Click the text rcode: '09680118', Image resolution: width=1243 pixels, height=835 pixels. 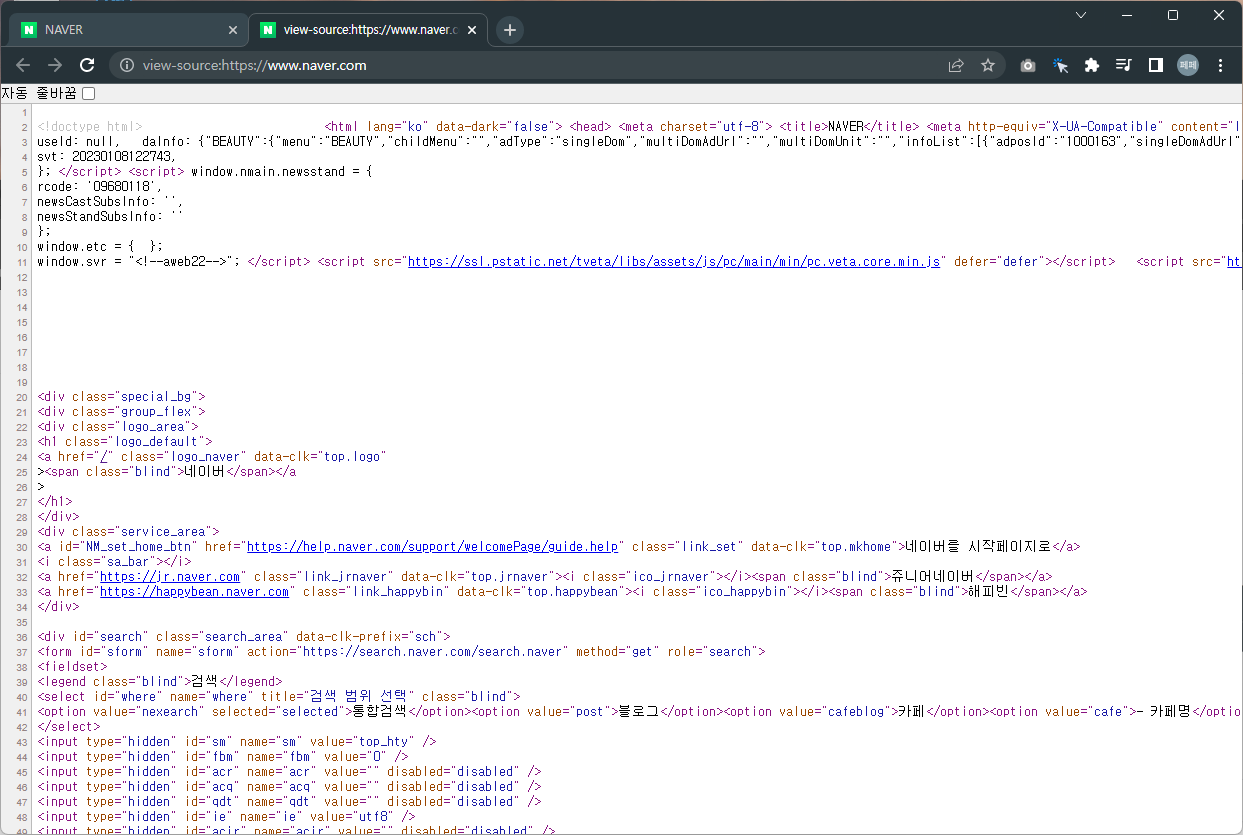[x=99, y=187]
